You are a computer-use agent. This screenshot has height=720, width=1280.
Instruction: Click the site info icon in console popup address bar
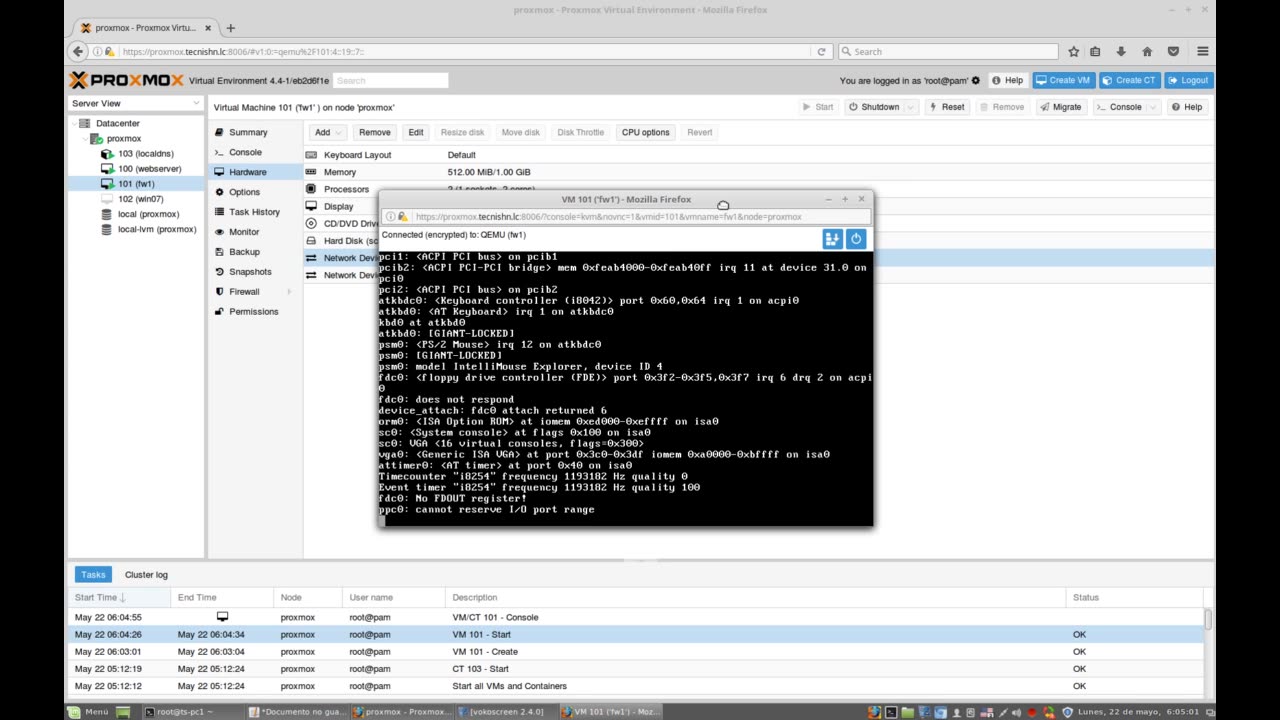pyautogui.click(x=390, y=216)
